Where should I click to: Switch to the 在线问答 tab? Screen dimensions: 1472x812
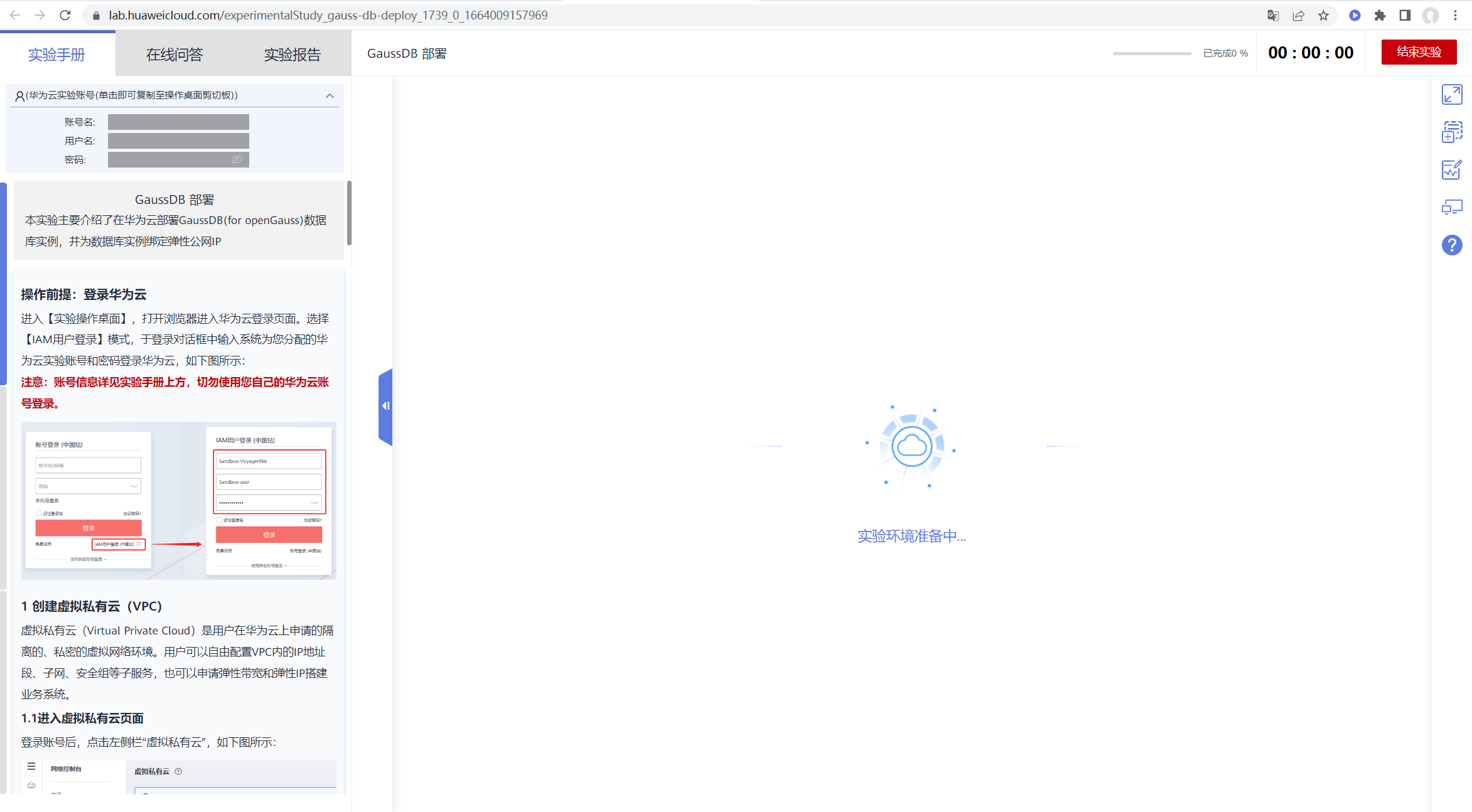175,55
